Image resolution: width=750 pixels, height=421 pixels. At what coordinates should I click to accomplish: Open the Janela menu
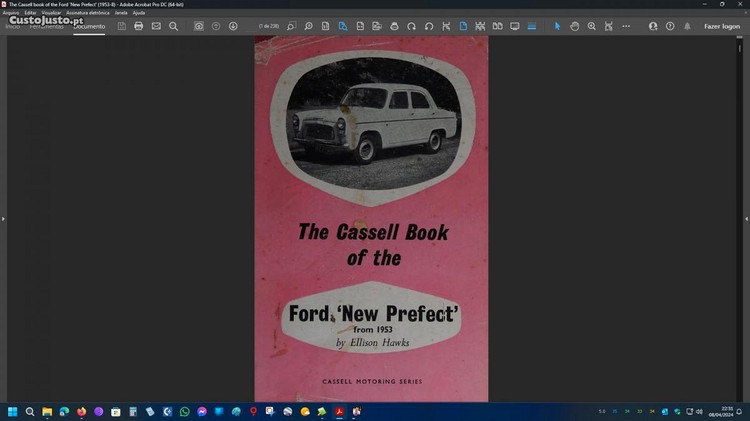(121, 13)
